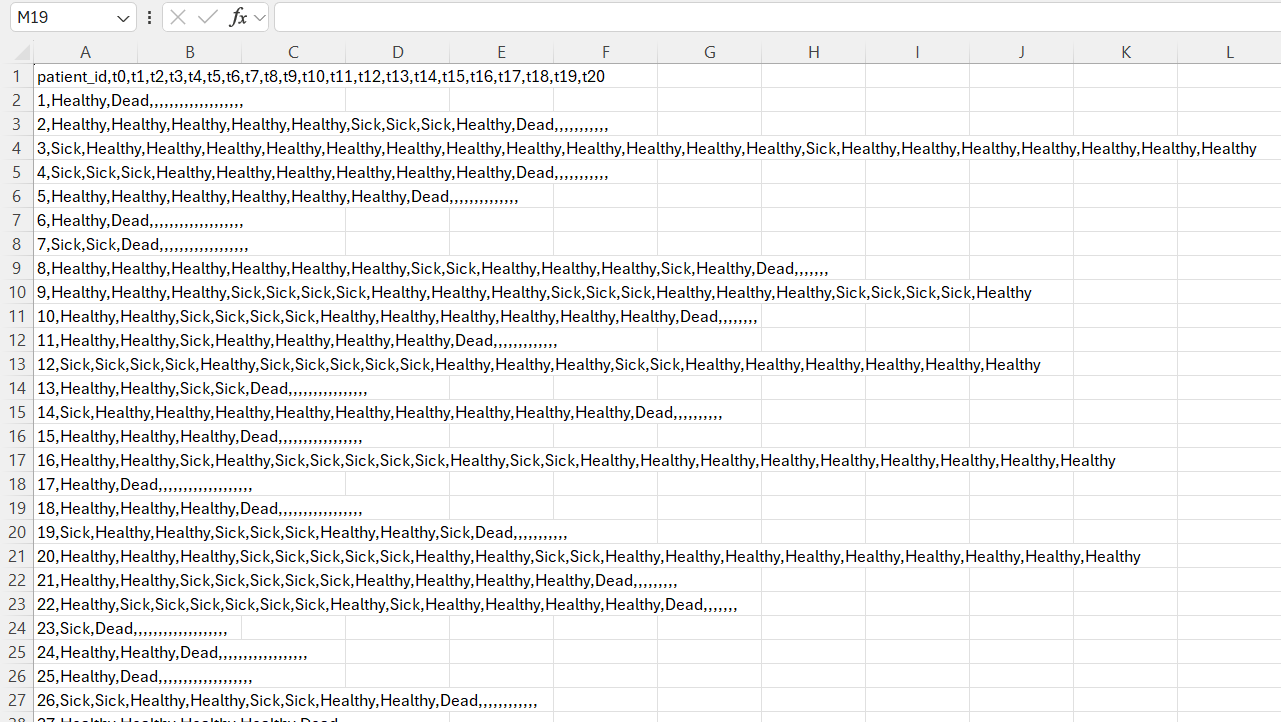Image resolution: width=1281 pixels, height=722 pixels.
Task: Click patient 19 row starting "19,Sick"
Action: (303, 532)
